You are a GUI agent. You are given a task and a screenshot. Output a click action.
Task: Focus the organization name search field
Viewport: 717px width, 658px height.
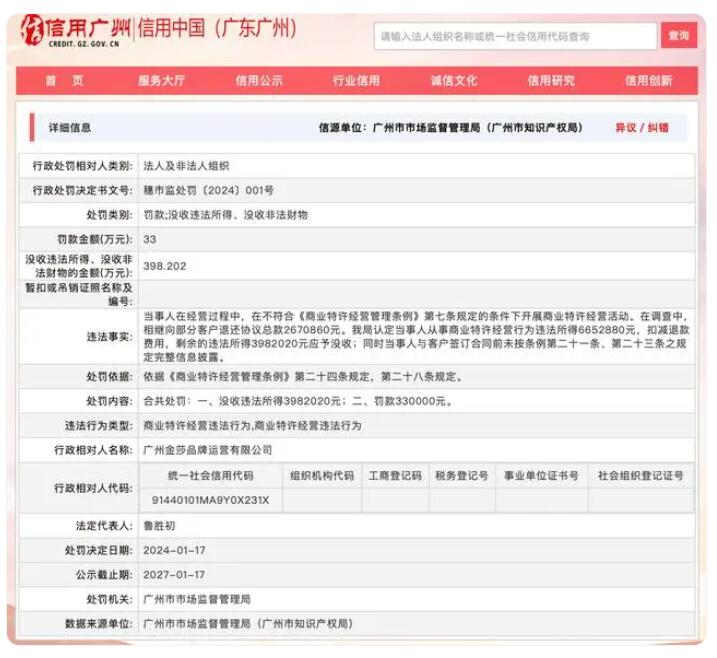515,36
